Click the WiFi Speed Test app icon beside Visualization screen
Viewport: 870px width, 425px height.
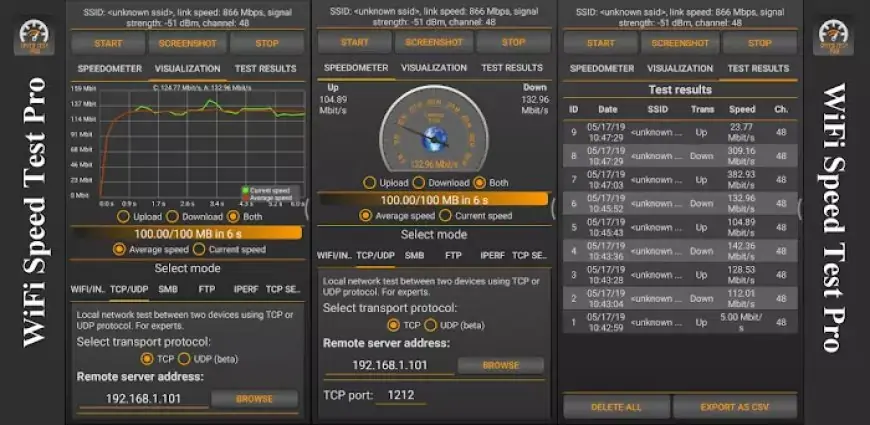coord(34,37)
